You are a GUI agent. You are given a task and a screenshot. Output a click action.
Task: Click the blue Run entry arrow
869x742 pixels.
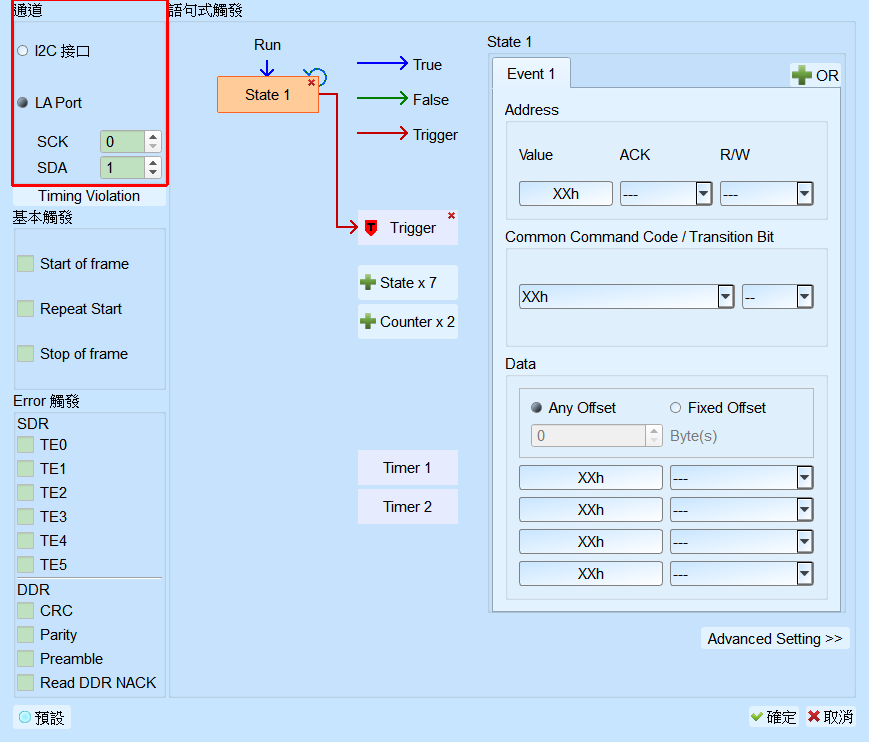[267, 68]
